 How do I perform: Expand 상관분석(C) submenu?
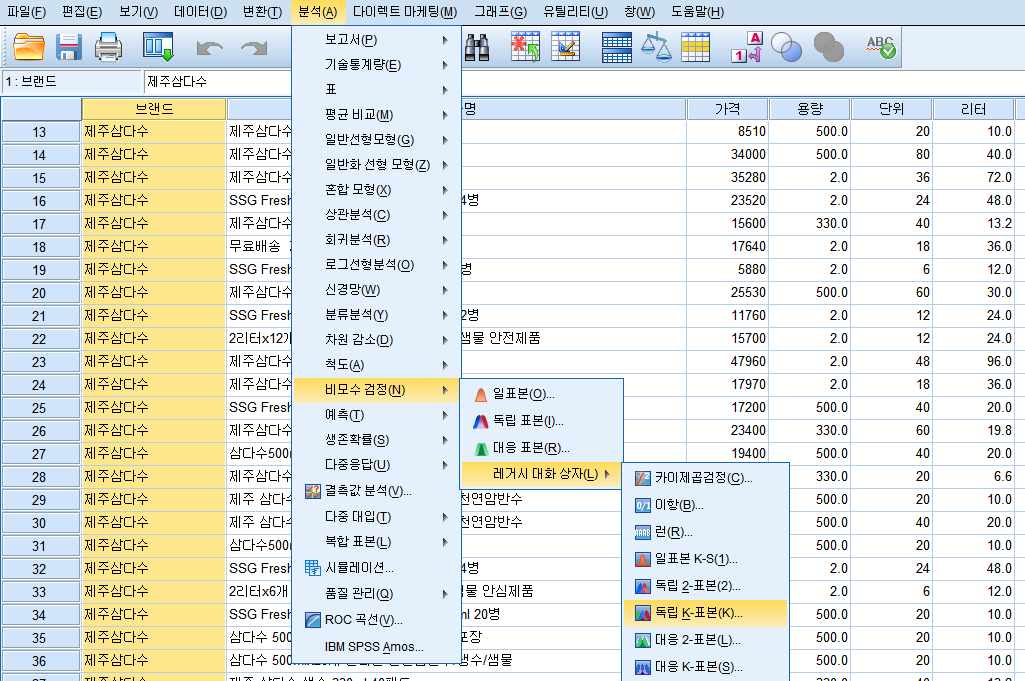[376, 215]
